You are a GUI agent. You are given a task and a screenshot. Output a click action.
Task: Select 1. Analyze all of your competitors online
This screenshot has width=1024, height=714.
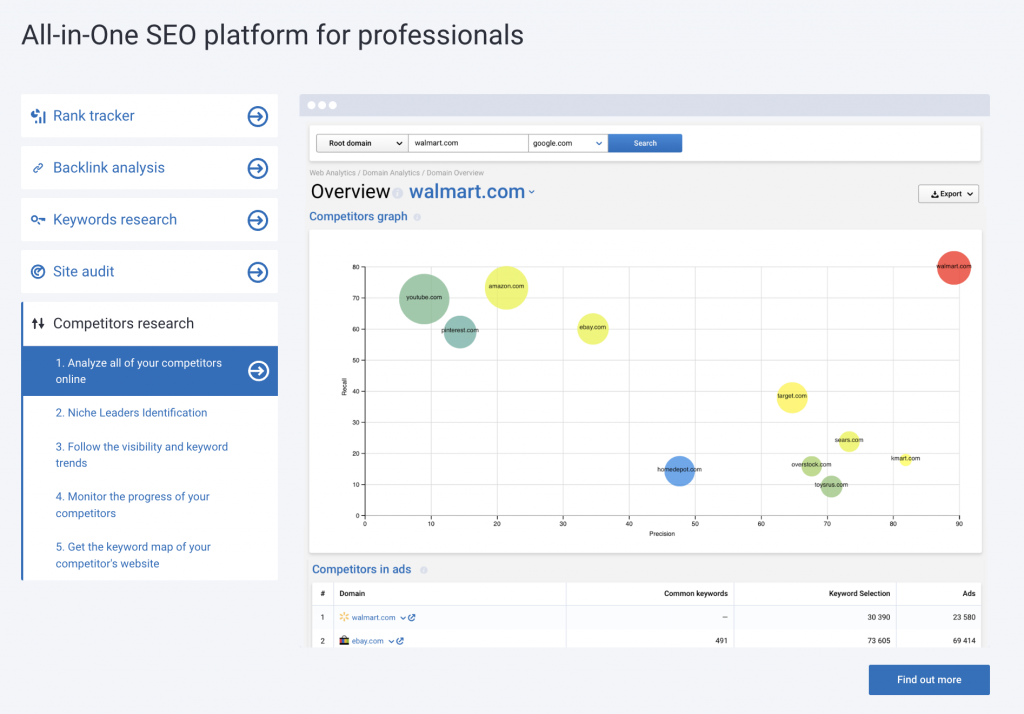150,371
